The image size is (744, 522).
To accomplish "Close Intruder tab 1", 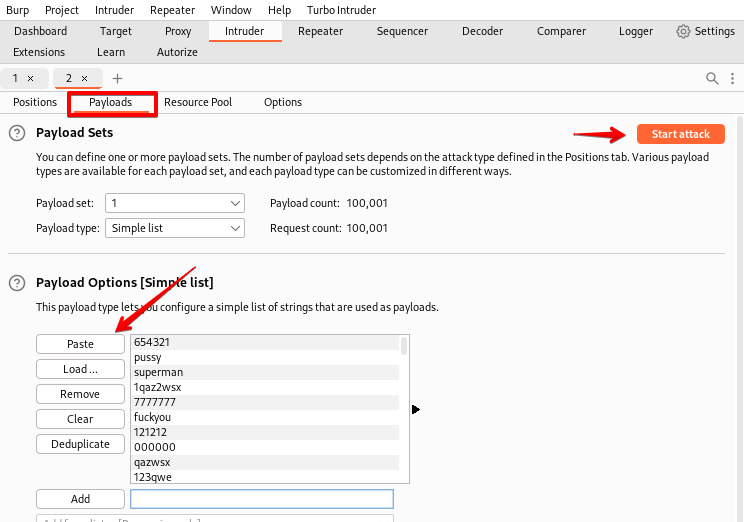I will [x=30, y=78].
